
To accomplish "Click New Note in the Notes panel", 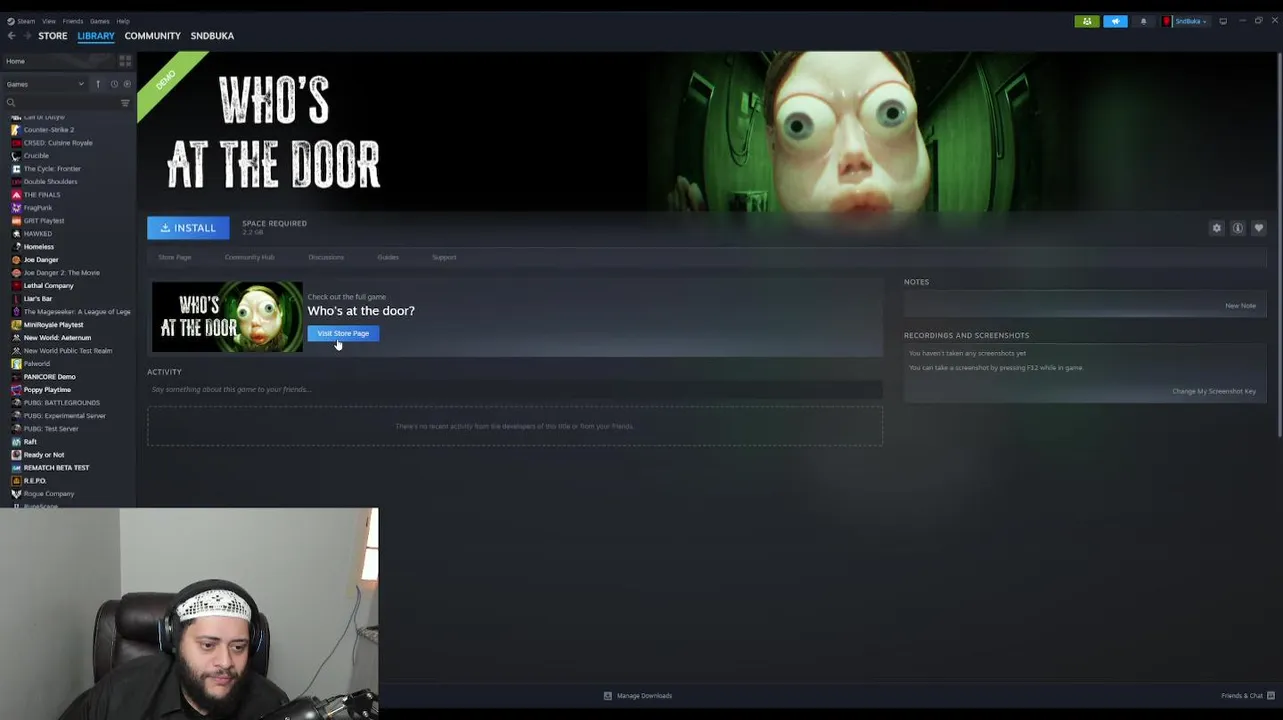I will (x=1240, y=306).
